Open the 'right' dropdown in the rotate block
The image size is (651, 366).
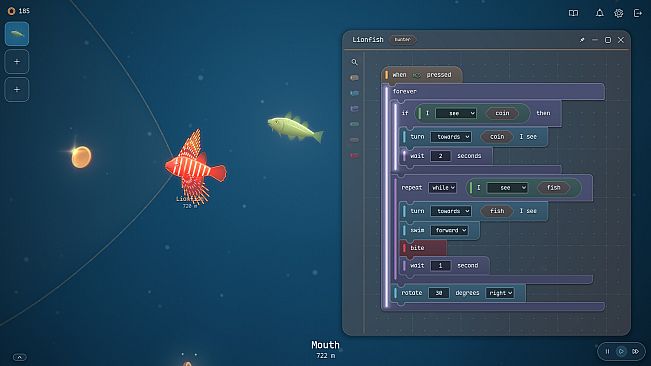(x=499, y=293)
